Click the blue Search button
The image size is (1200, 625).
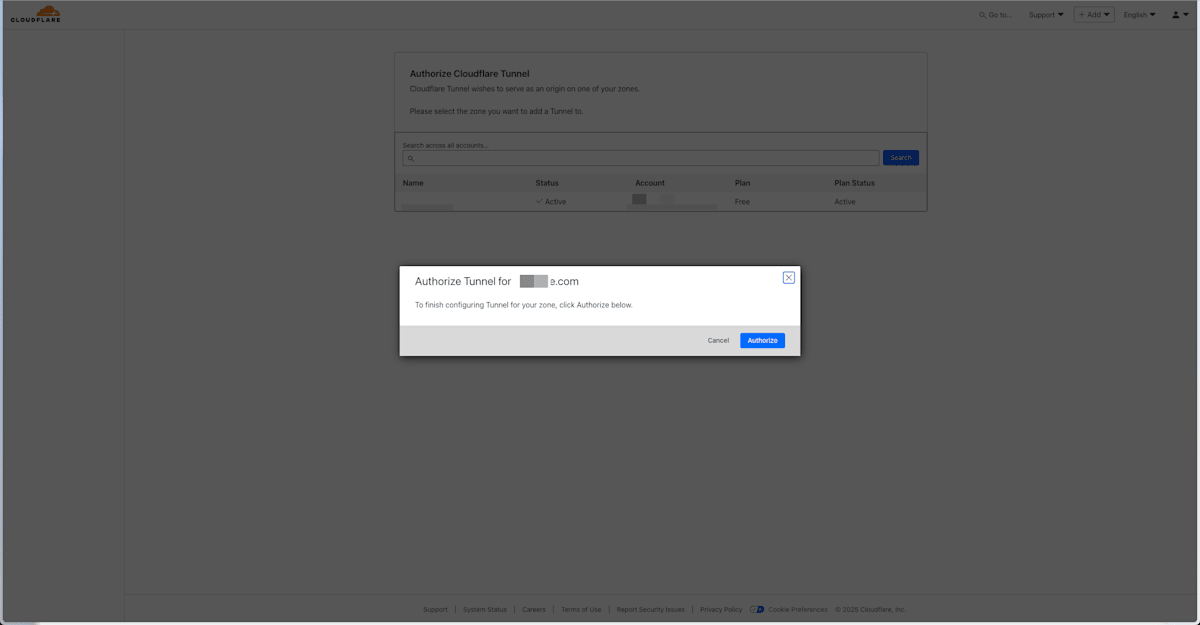(900, 158)
